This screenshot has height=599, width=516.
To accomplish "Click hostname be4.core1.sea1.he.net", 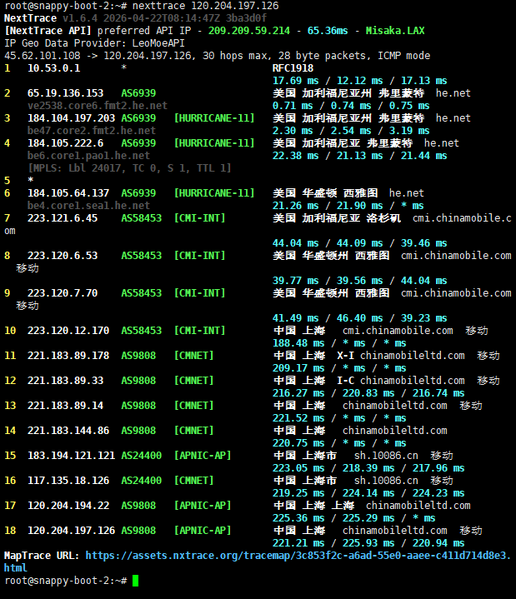I will [89, 206].
